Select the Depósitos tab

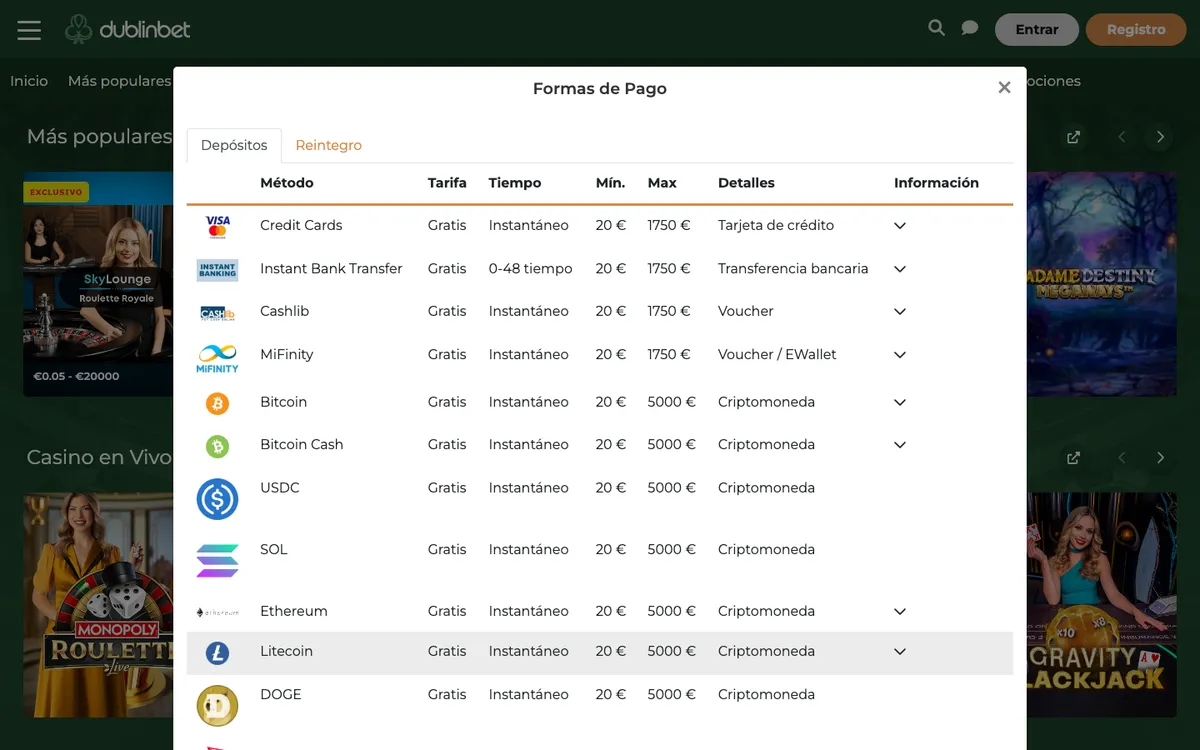coord(234,146)
